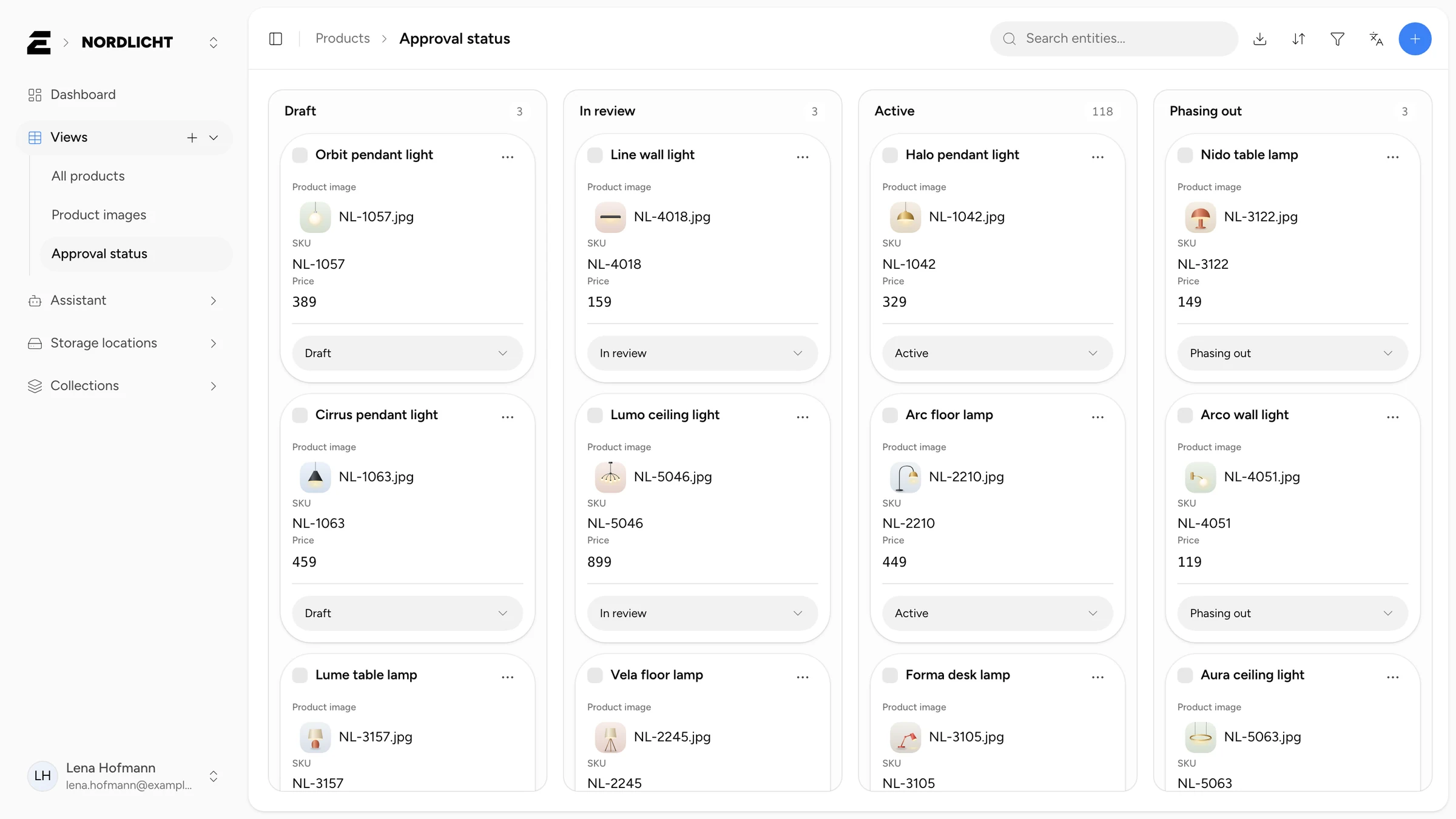Open more options for Aura ceiling light
This screenshot has height=819, width=1456.
(x=1393, y=676)
